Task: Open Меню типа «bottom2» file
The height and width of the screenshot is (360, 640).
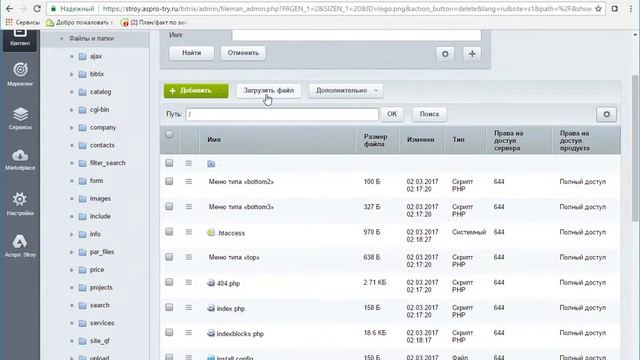Action: tap(241, 182)
